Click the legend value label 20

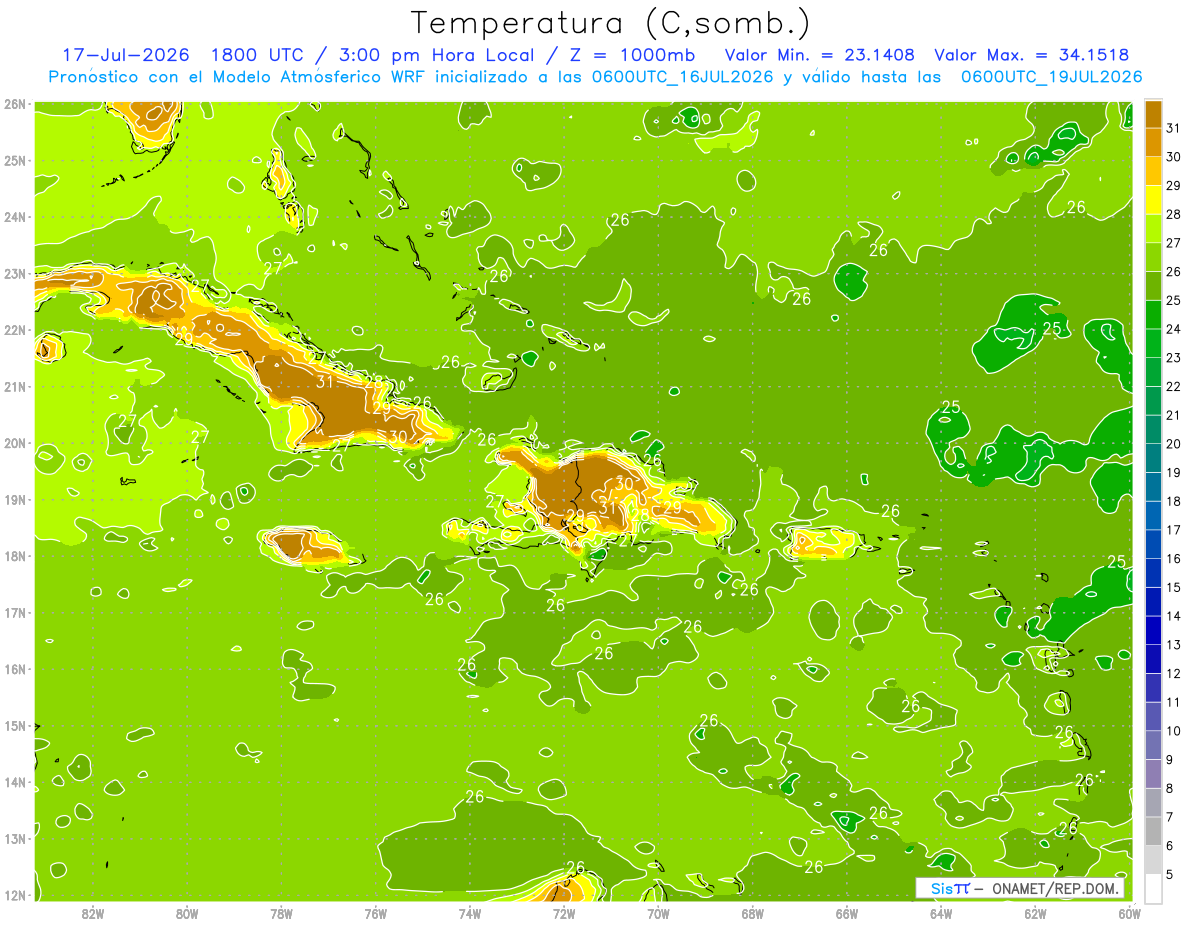[x=1173, y=444]
